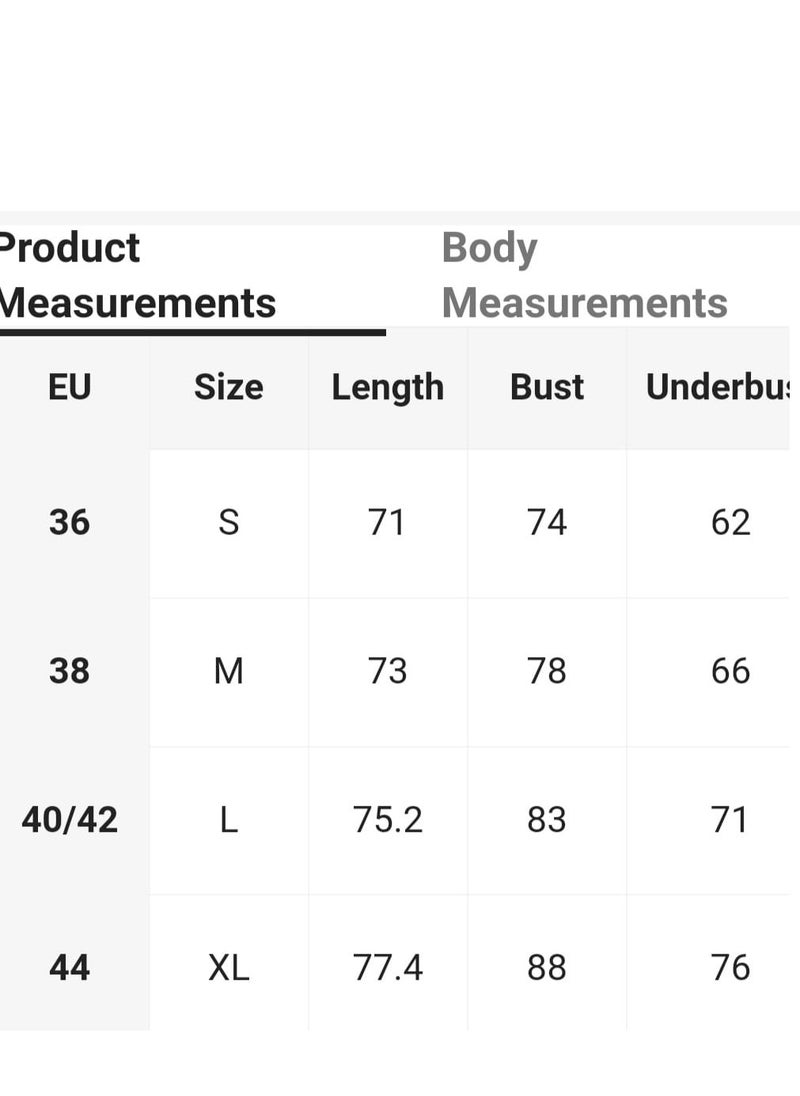Viewport: 800px width, 1096px height.
Task: Select the EU 36 row label
Action: pyautogui.click(x=70, y=522)
